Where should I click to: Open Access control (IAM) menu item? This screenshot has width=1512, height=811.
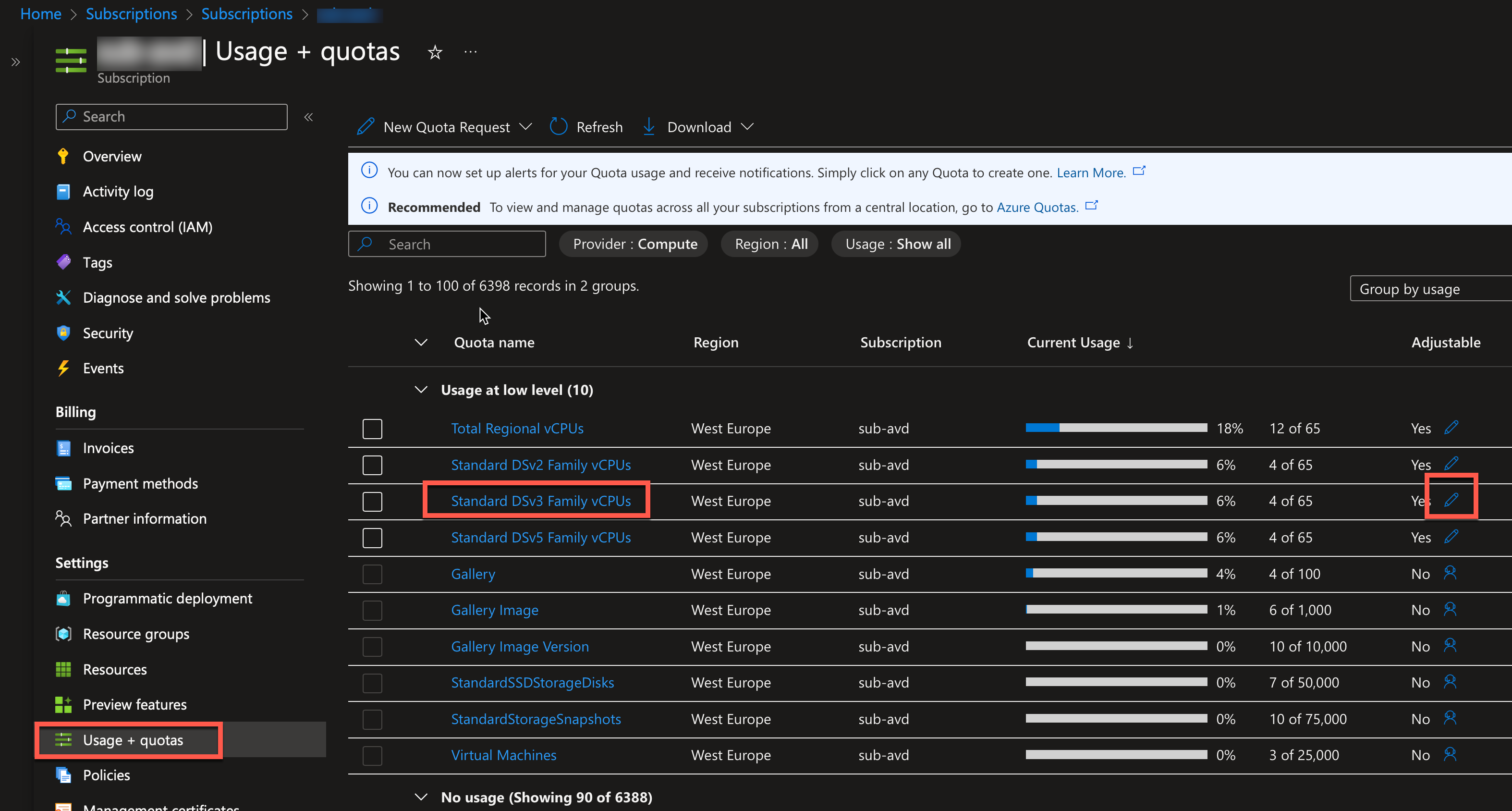148,227
